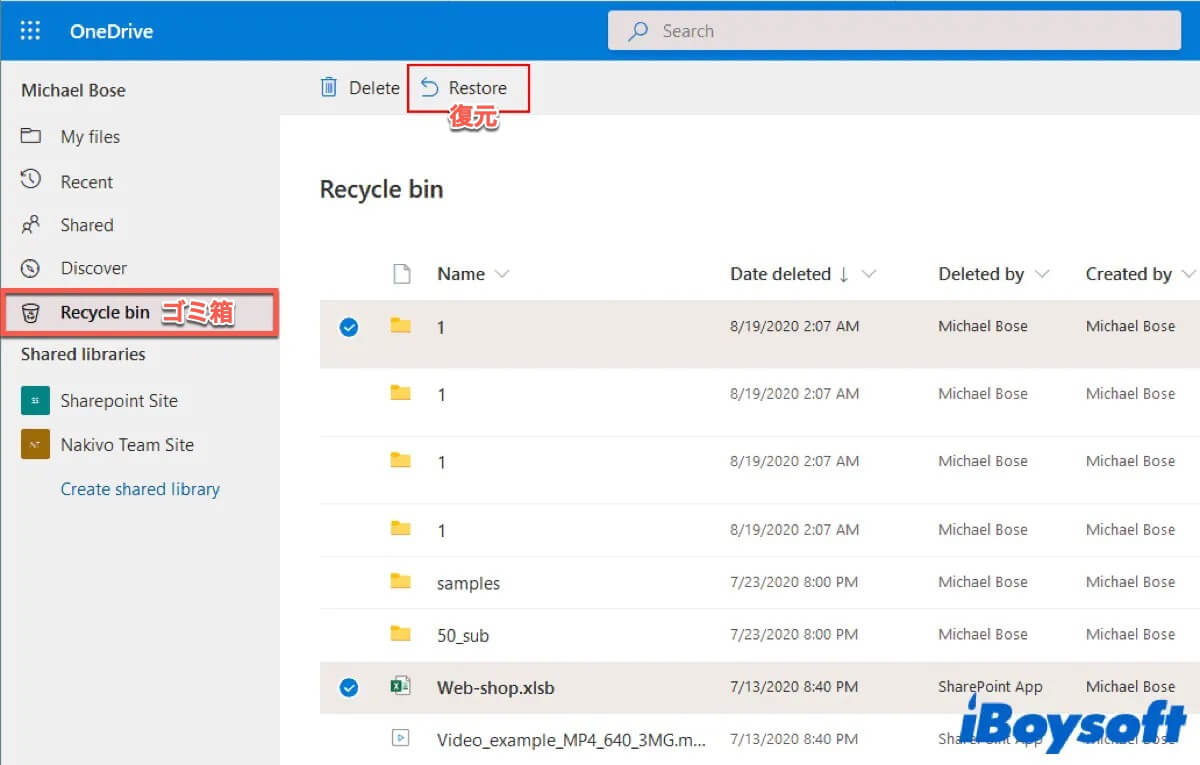Click the Nakivo Team Site brown icon
1200x765 pixels.
pyautogui.click(x=35, y=444)
